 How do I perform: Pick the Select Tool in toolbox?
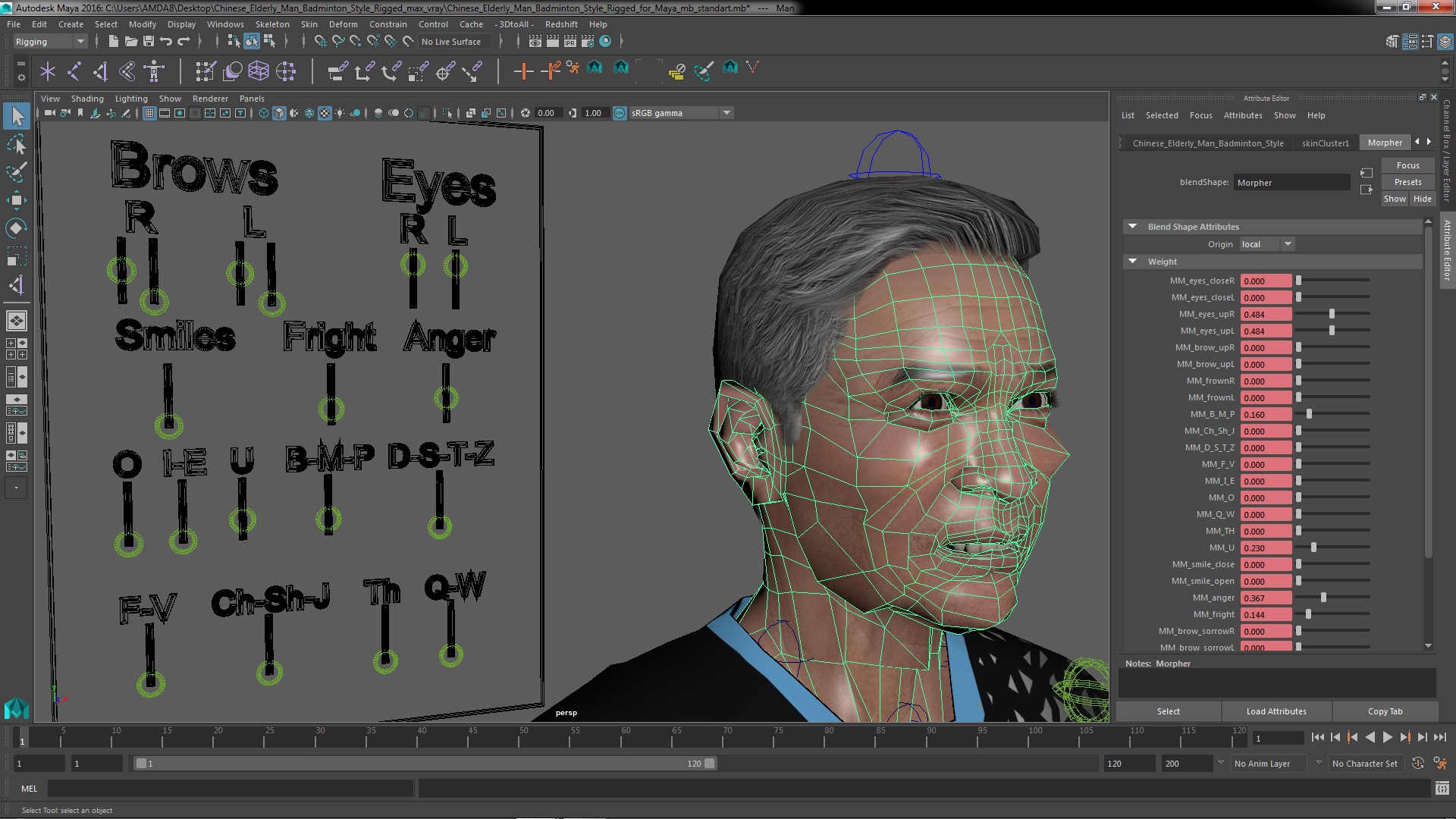point(17,116)
